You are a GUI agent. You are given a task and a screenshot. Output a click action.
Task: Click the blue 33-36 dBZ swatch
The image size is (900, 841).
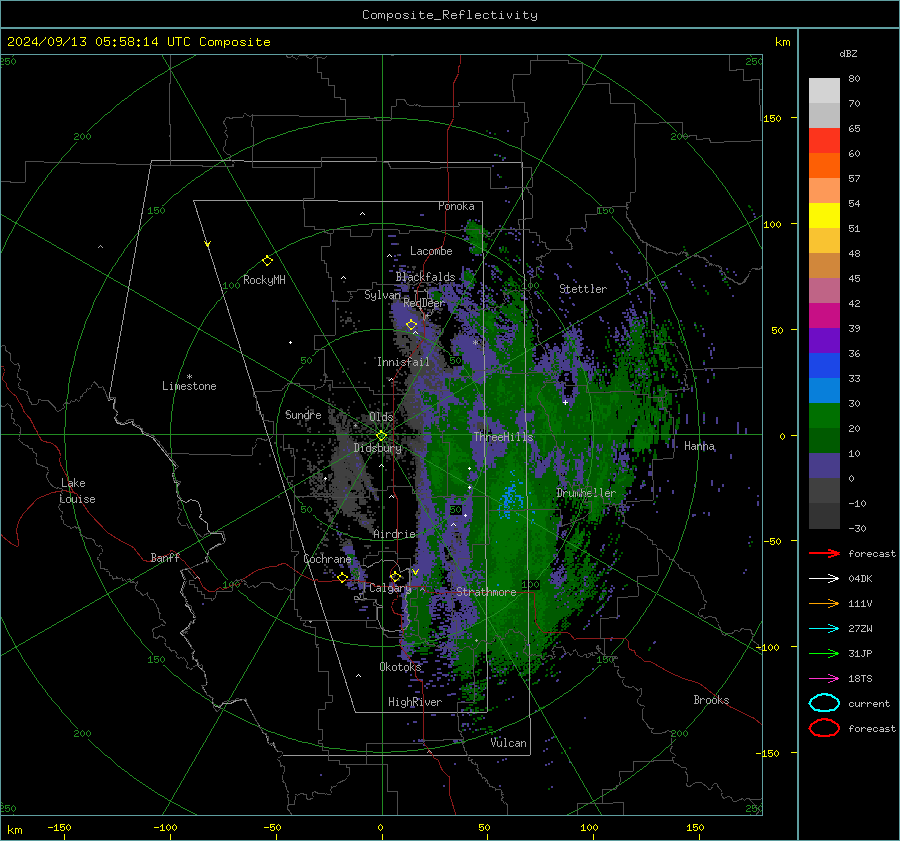pos(824,366)
